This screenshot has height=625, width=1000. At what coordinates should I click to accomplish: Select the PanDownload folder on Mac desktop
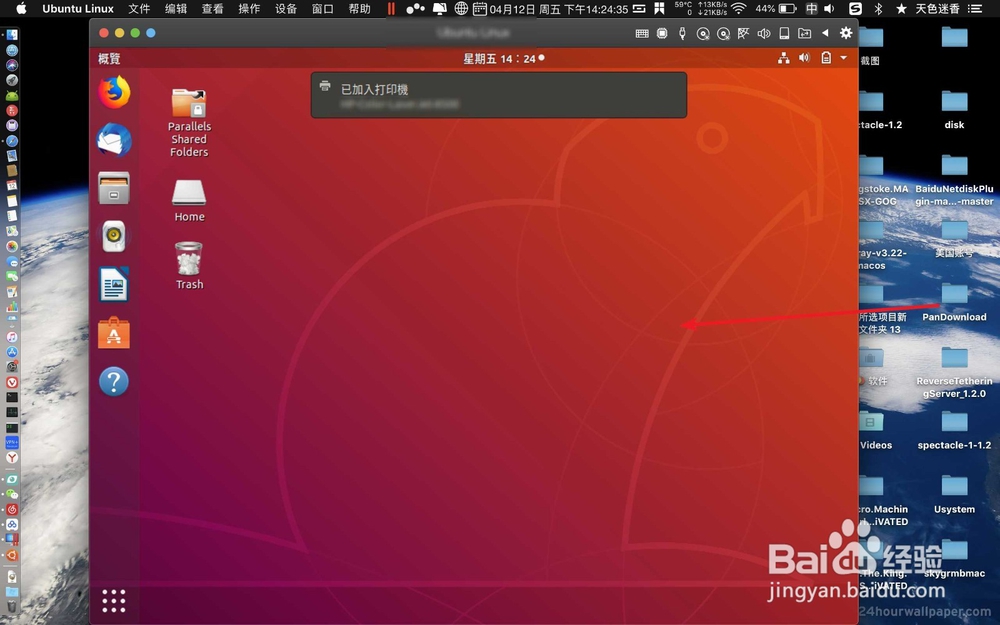click(x=955, y=302)
